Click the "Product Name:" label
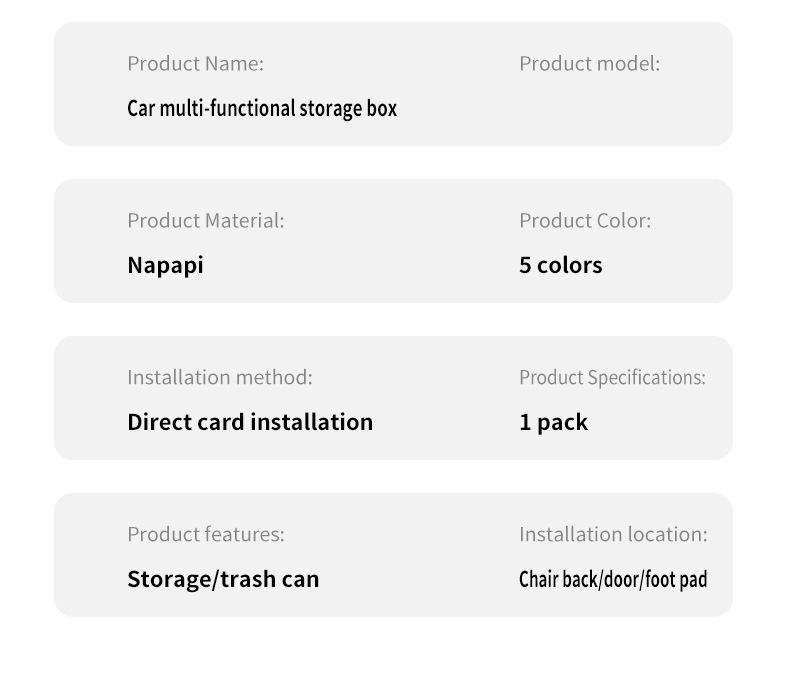This screenshot has height=691, width=790. [195, 64]
